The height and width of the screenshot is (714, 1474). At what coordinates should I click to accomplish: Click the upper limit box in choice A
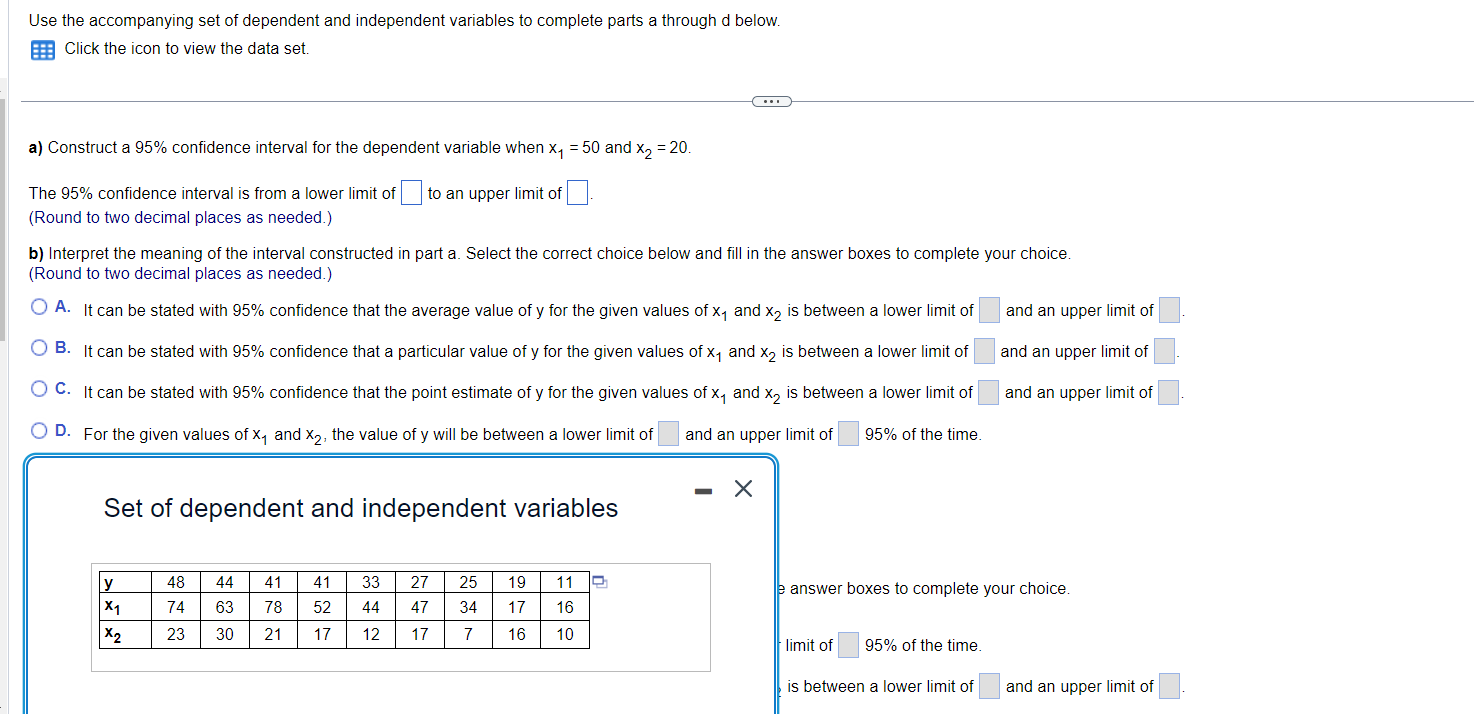(x=1168, y=310)
